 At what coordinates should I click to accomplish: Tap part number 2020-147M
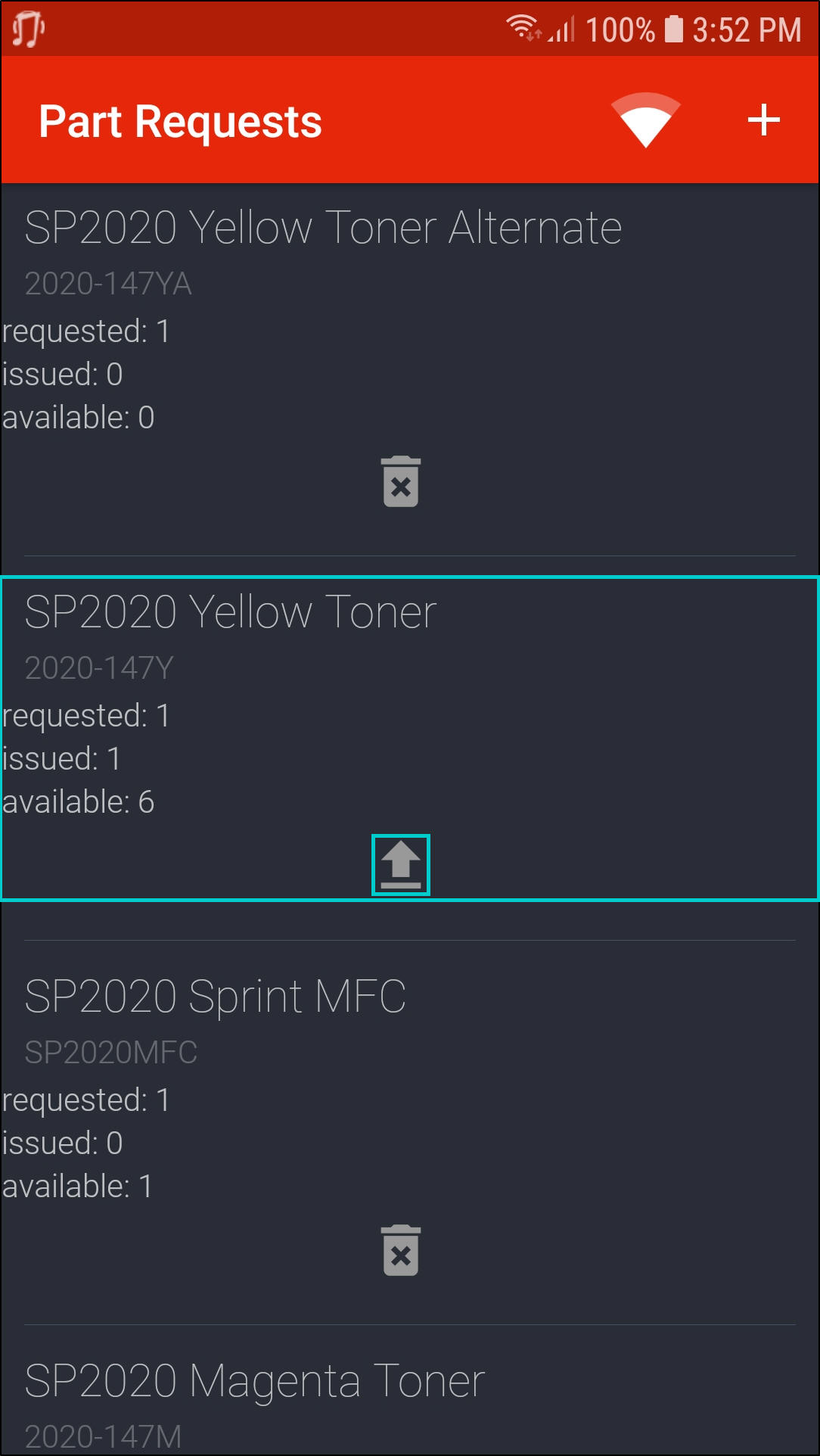pyautogui.click(x=104, y=1436)
